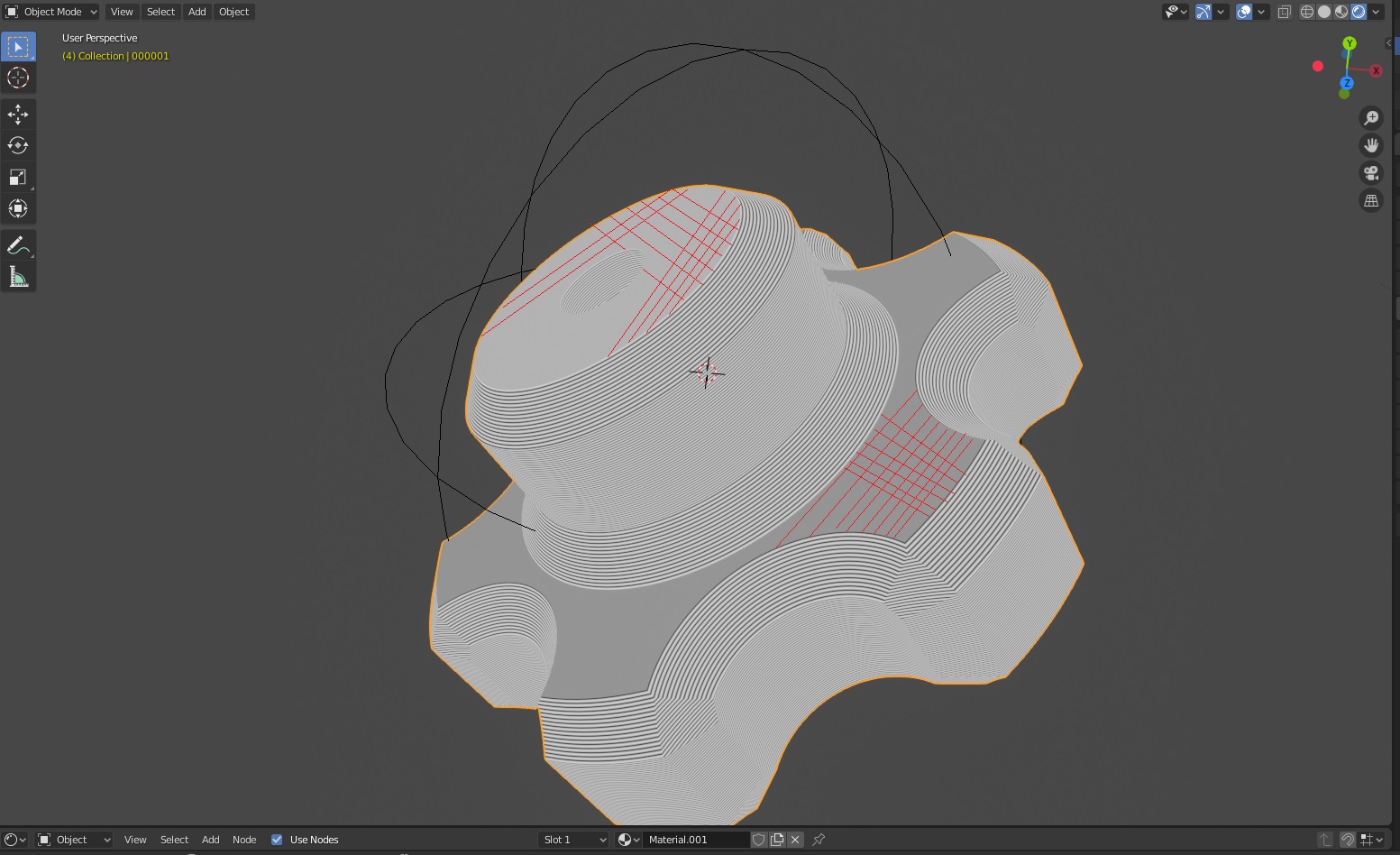Click the Material.001 name field
Image resolution: width=1400 pixels, height=855 pixels.
click(x=696, y=840)
